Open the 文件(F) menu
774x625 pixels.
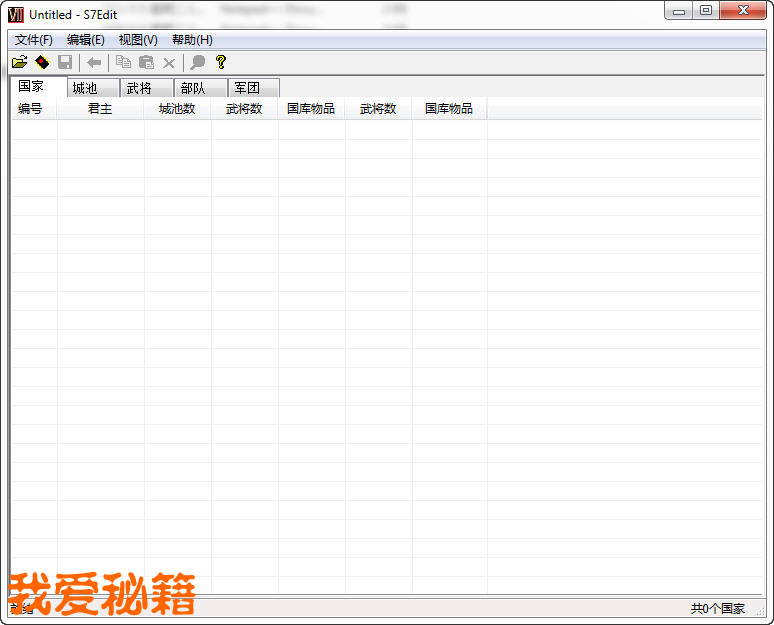[34, 40]
